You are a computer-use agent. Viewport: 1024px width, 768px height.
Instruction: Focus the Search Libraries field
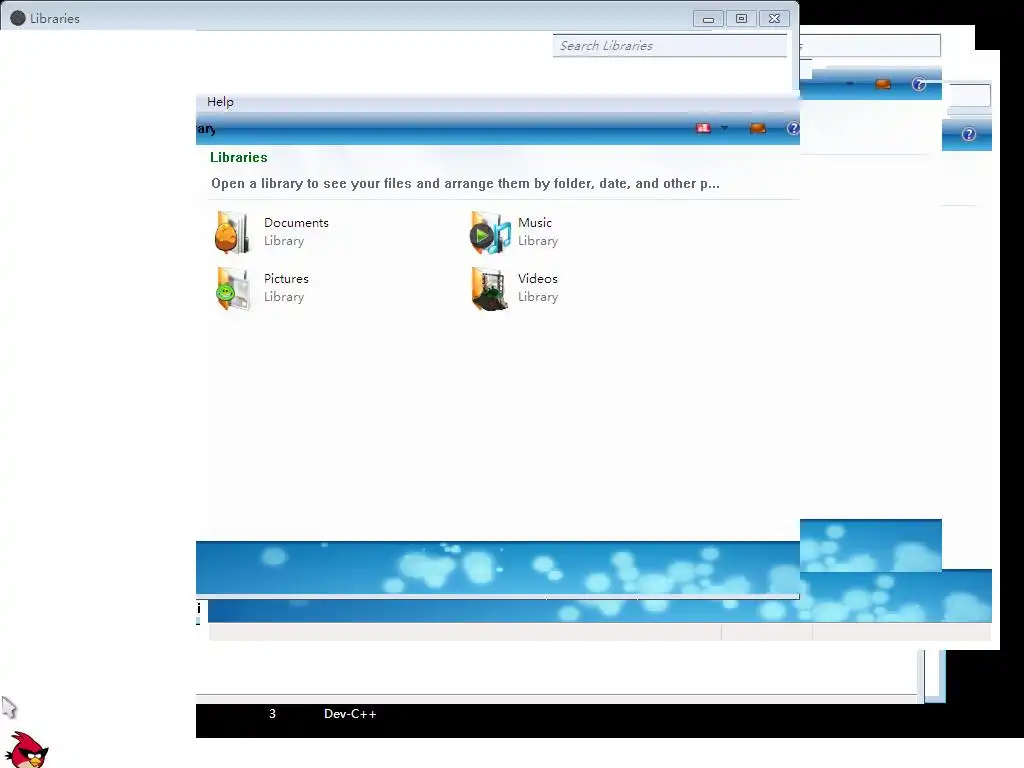pyautogui.click(x=669, y=46)
